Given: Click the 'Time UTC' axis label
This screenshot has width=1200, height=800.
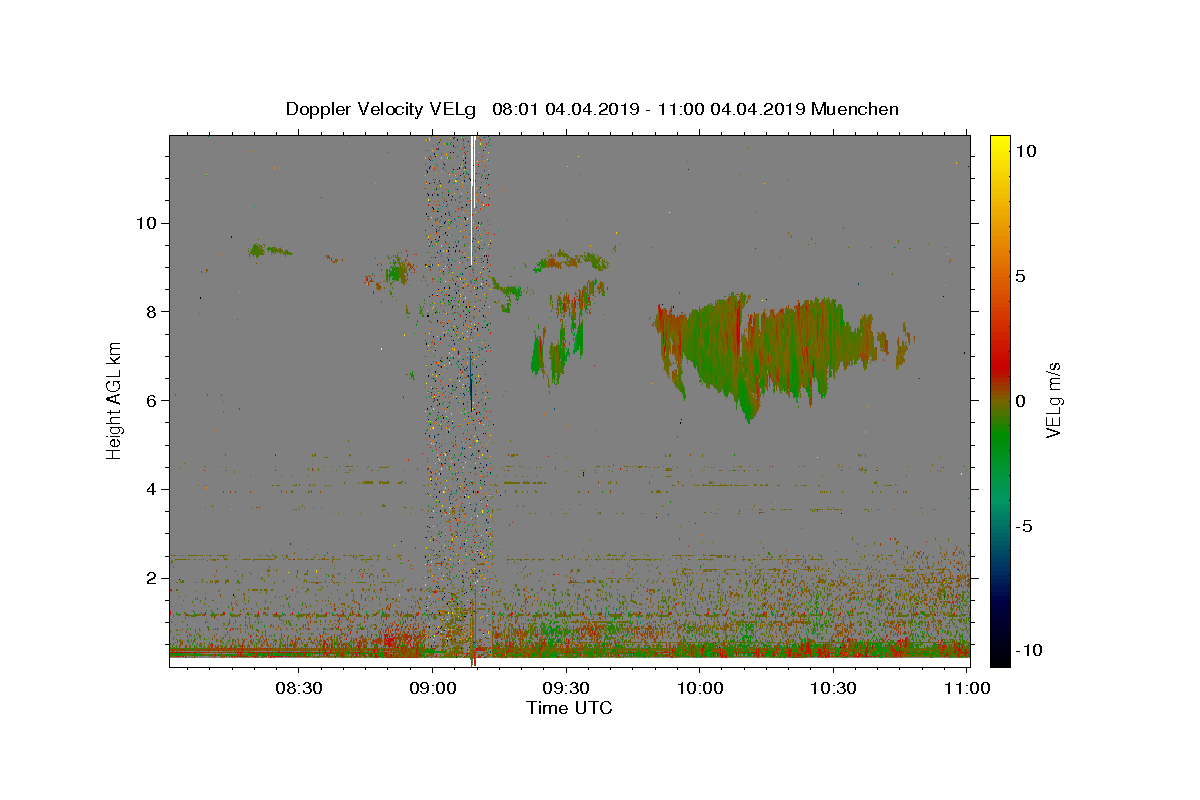Looking at the screenshot, I should click(569, 708).
